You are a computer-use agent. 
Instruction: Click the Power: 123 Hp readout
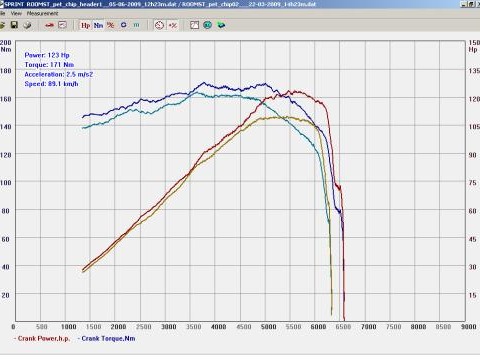[x=47, y=55]
